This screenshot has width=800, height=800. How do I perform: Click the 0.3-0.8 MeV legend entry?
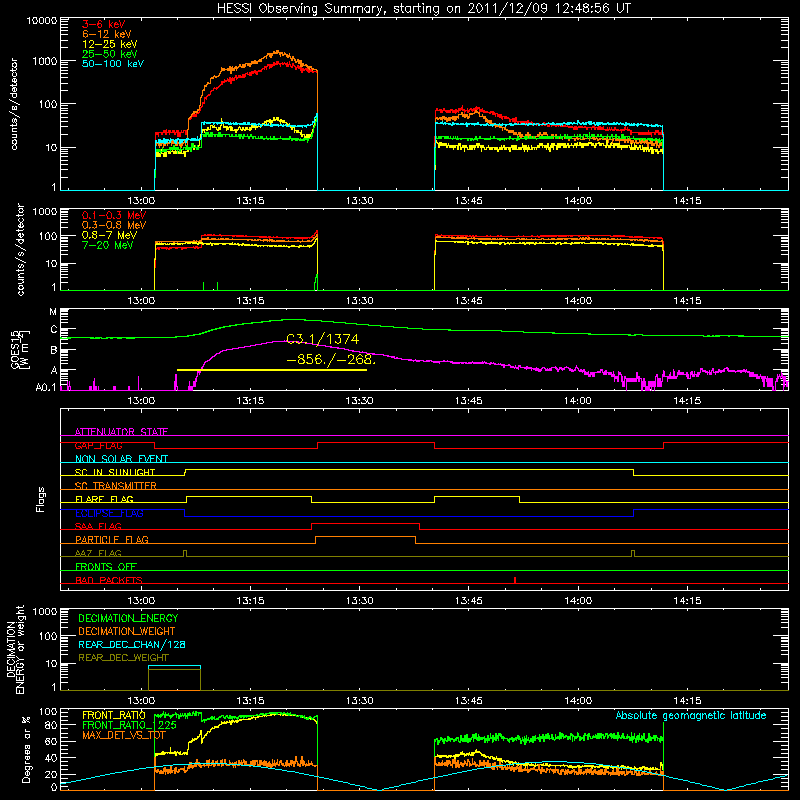point(114,225)
